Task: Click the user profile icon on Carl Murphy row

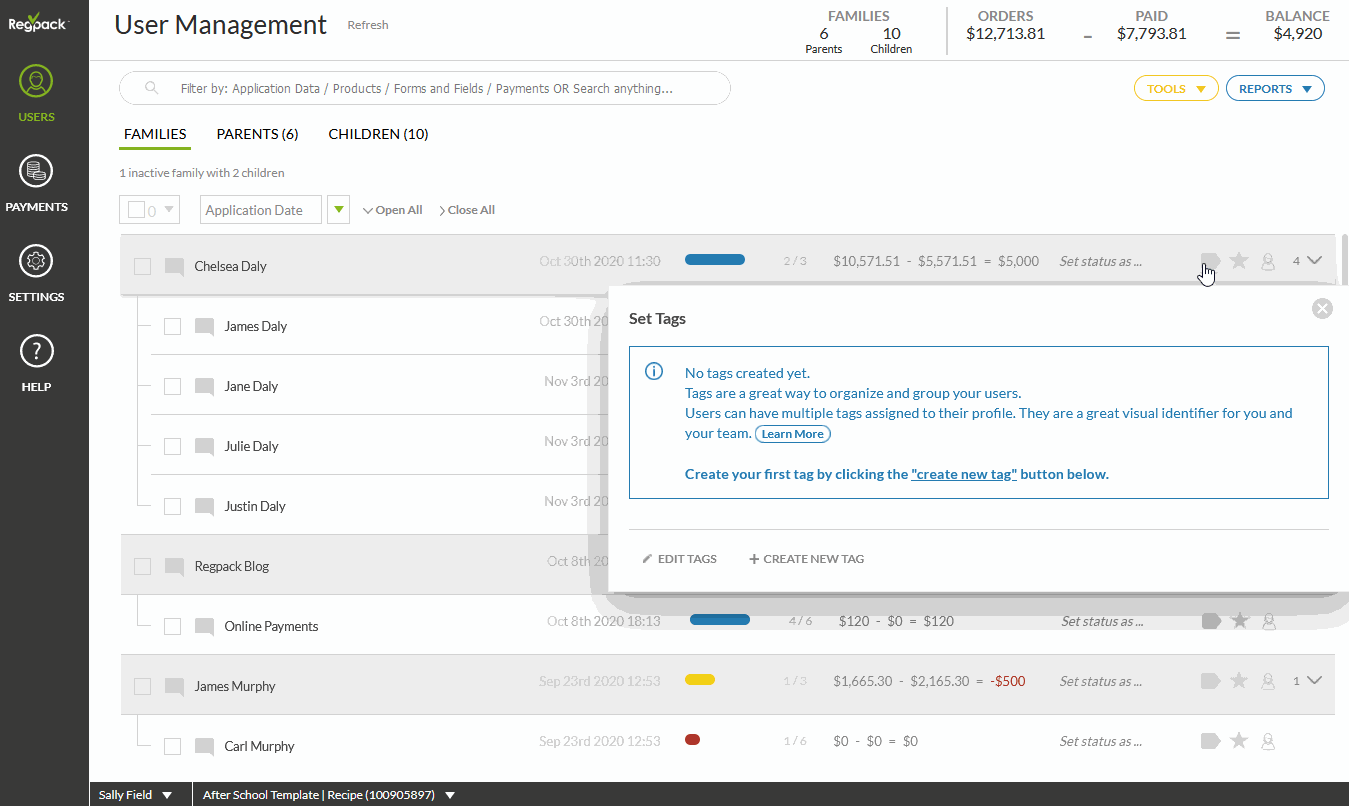Action: [x=1268, y=741]
